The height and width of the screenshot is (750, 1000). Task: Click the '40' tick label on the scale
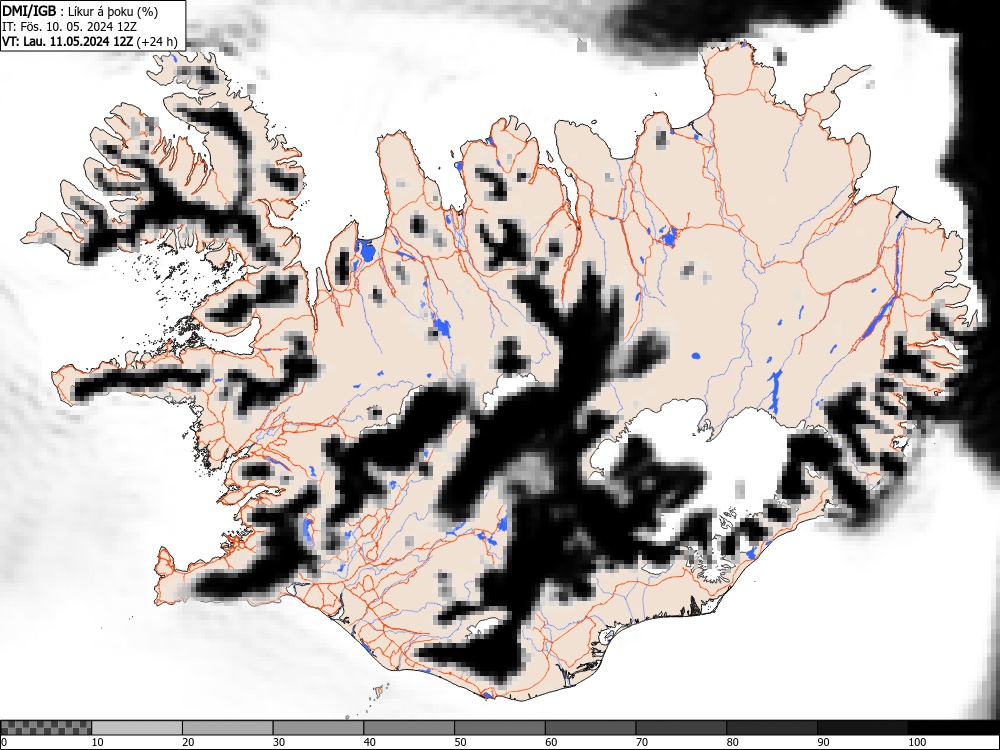pos(369,742)
